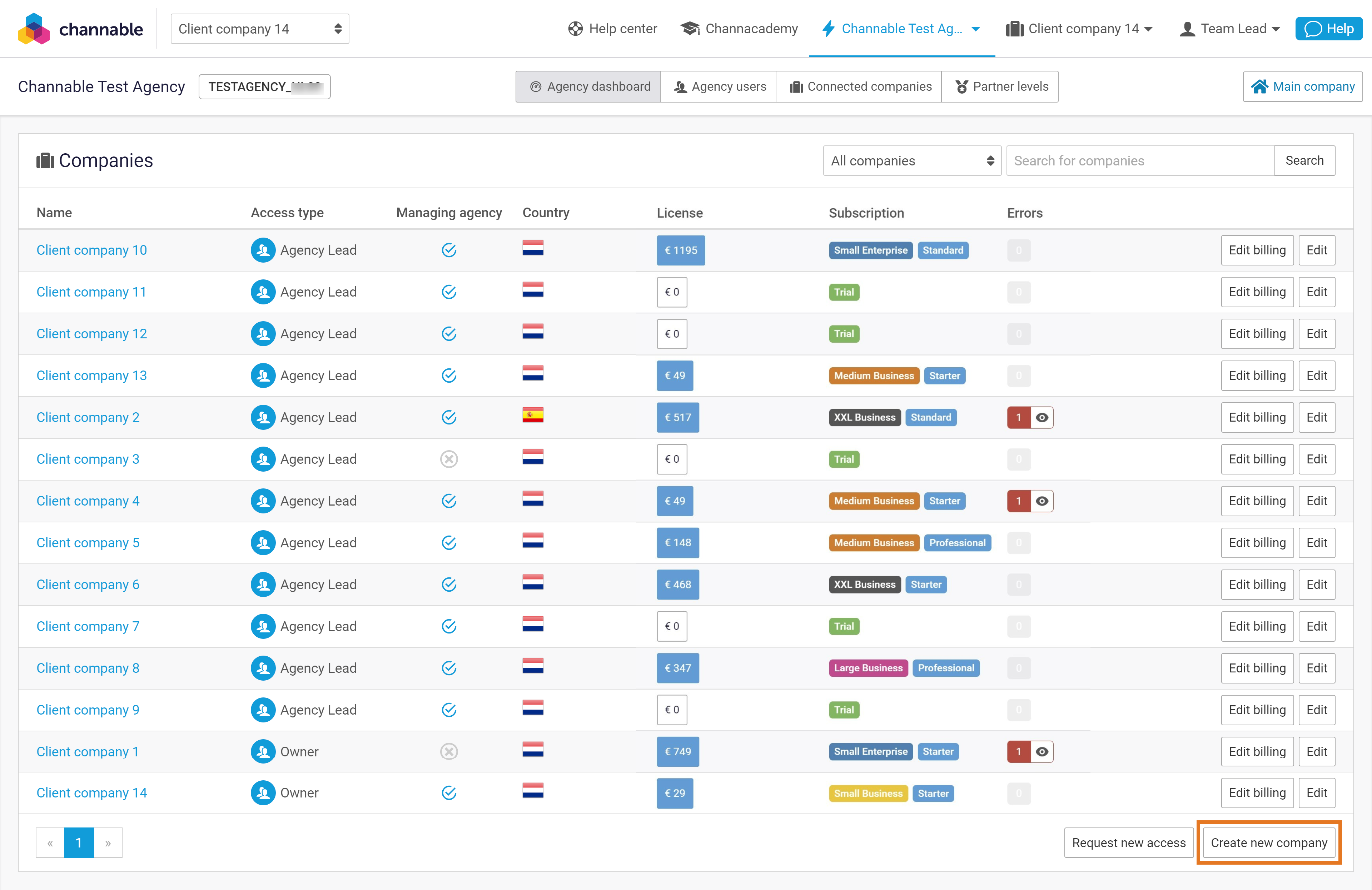Click Small Business badge for Client company 14

tap(868, 793)
